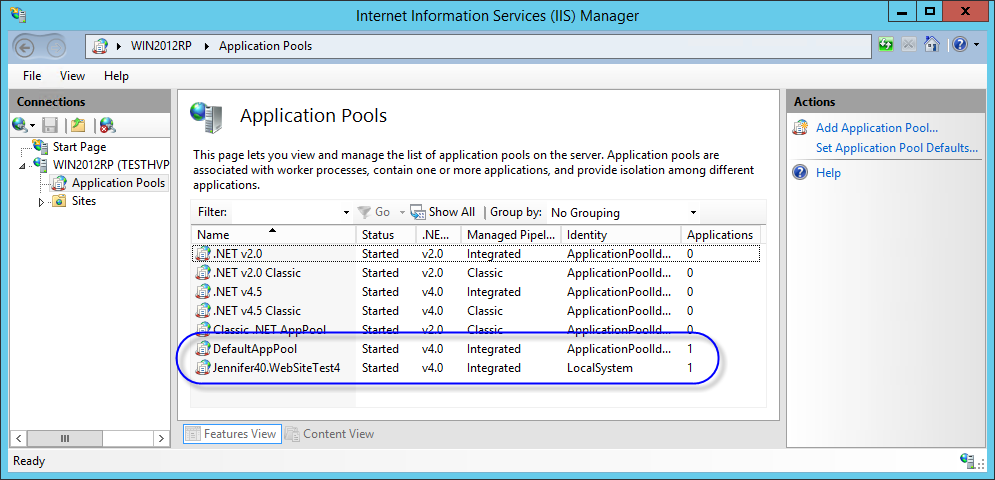
Task: Select Application Pools tree node
Action: [x=118, y=183]
